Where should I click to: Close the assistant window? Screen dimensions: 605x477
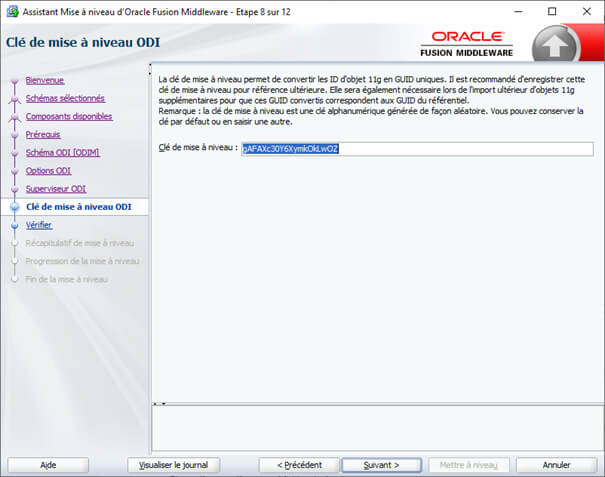pyautogui.click(x=586, y=12)
